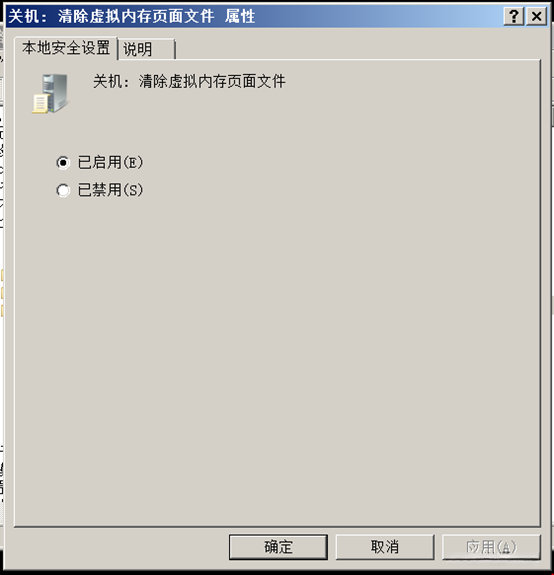Click the server policy icon
This screenshot has width=554, height=575.
[x=50, y=94]
